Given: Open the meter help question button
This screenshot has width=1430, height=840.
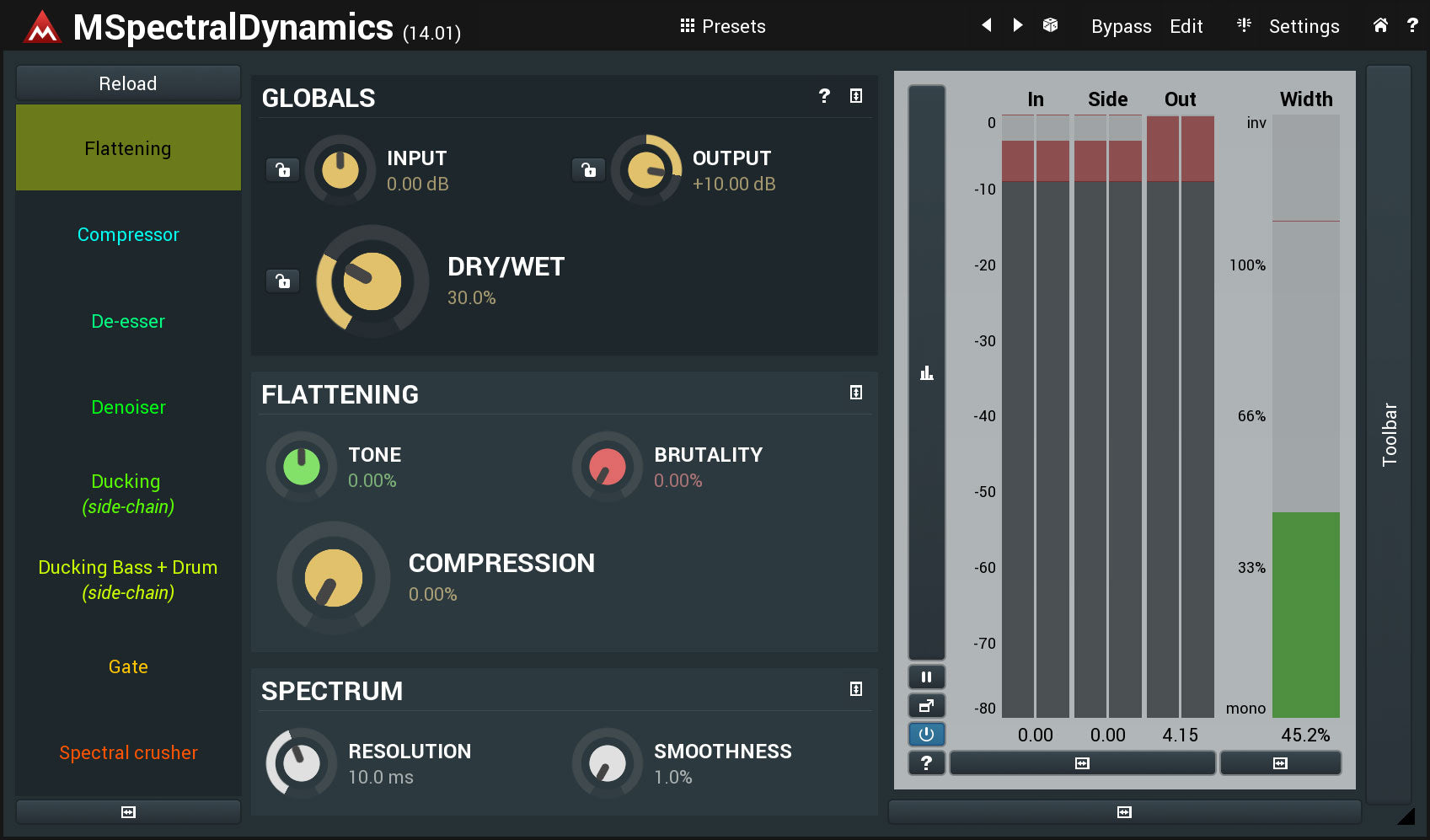Looking at the screenshot, I should coord(926,762).
